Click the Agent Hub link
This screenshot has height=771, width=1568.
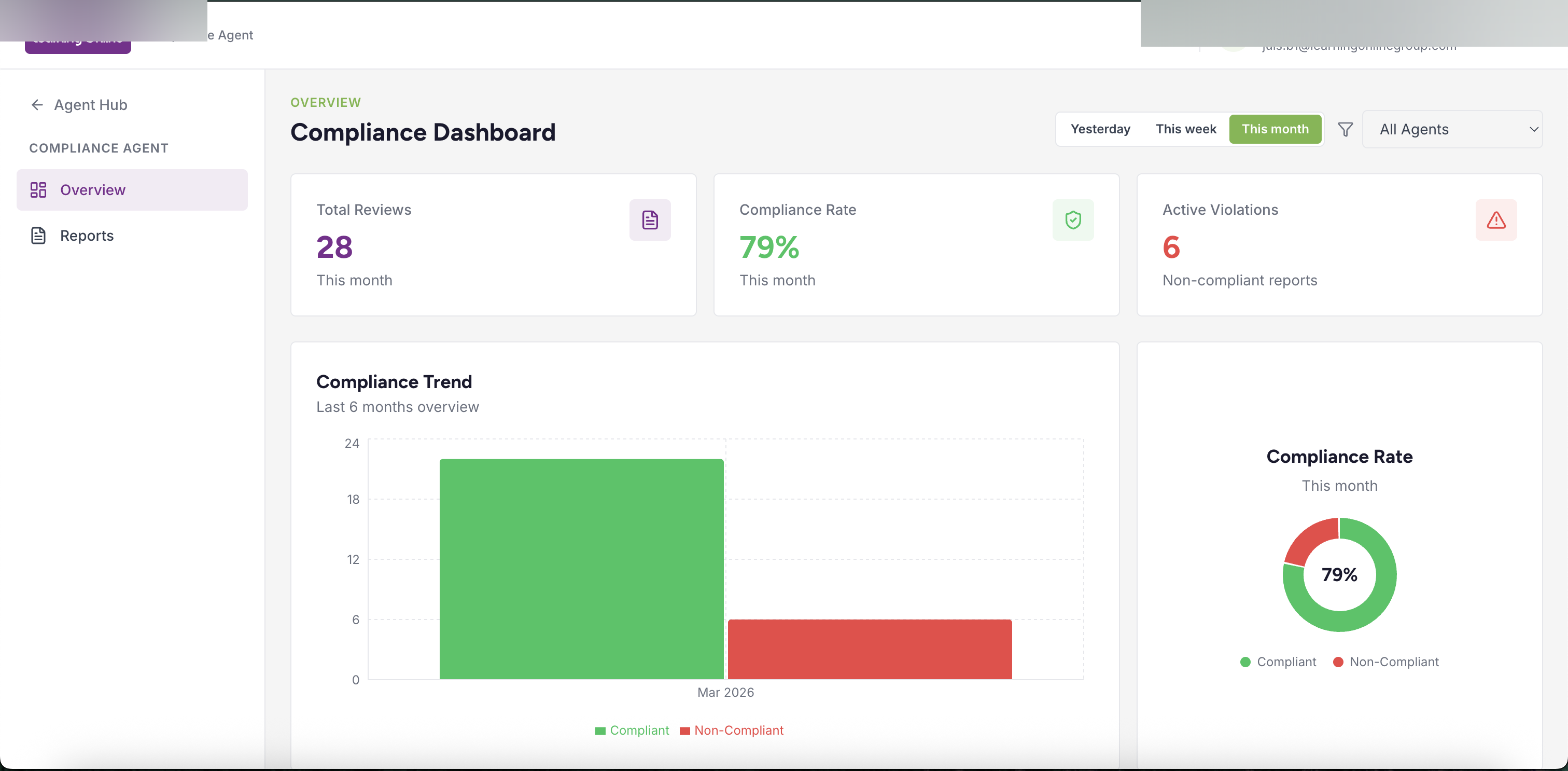[x=90, y=105]
